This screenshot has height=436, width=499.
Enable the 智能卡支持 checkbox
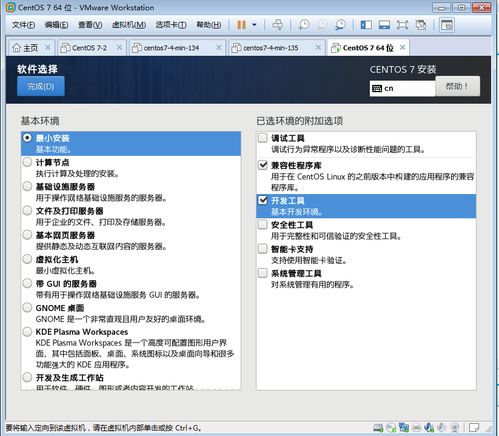pyautogui.click(x=263, y=249)
